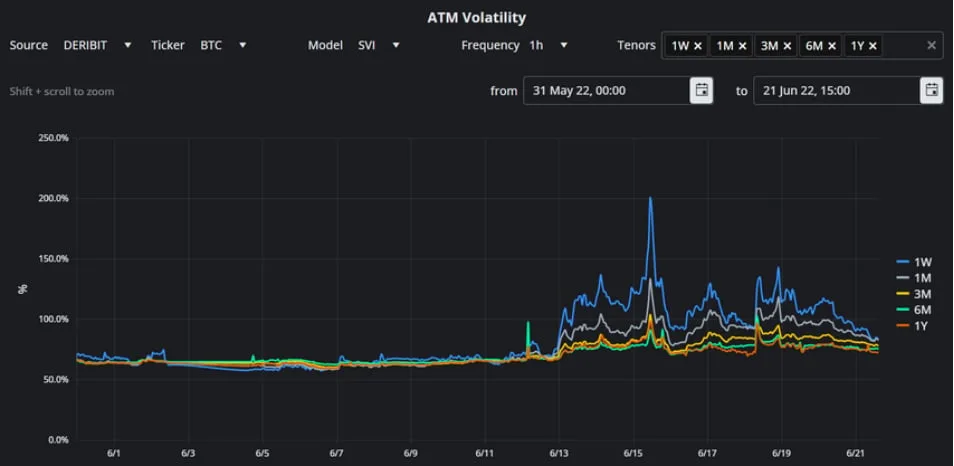The height and width of the screenshot is (466, 954).
Task: Click the Tenors label
Action: tap(636, 45)
